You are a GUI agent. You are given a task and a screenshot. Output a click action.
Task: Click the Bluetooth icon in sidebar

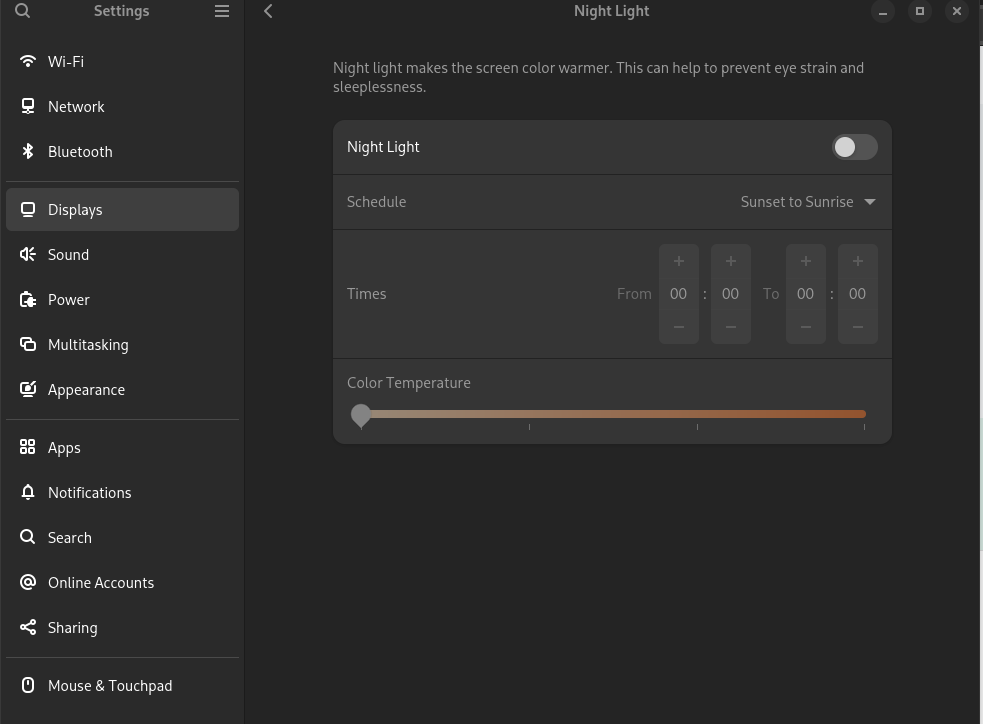click(x=28, y=151)
